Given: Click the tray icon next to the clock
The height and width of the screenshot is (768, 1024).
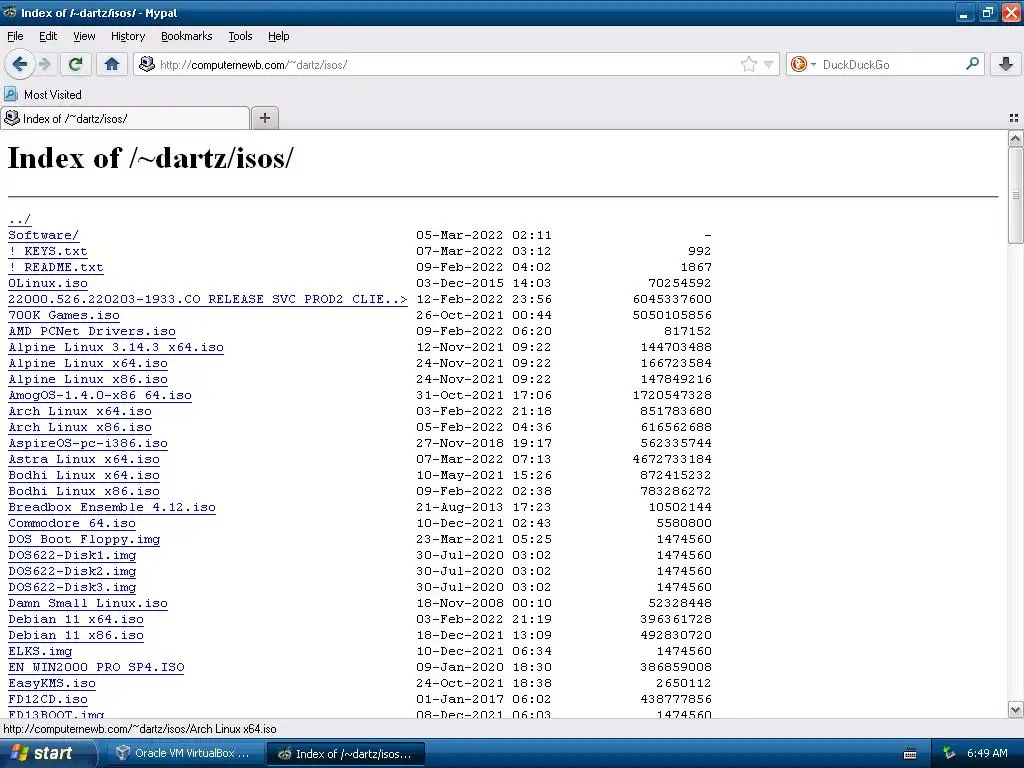Looking at the screenshot, I should pos(950,753).
